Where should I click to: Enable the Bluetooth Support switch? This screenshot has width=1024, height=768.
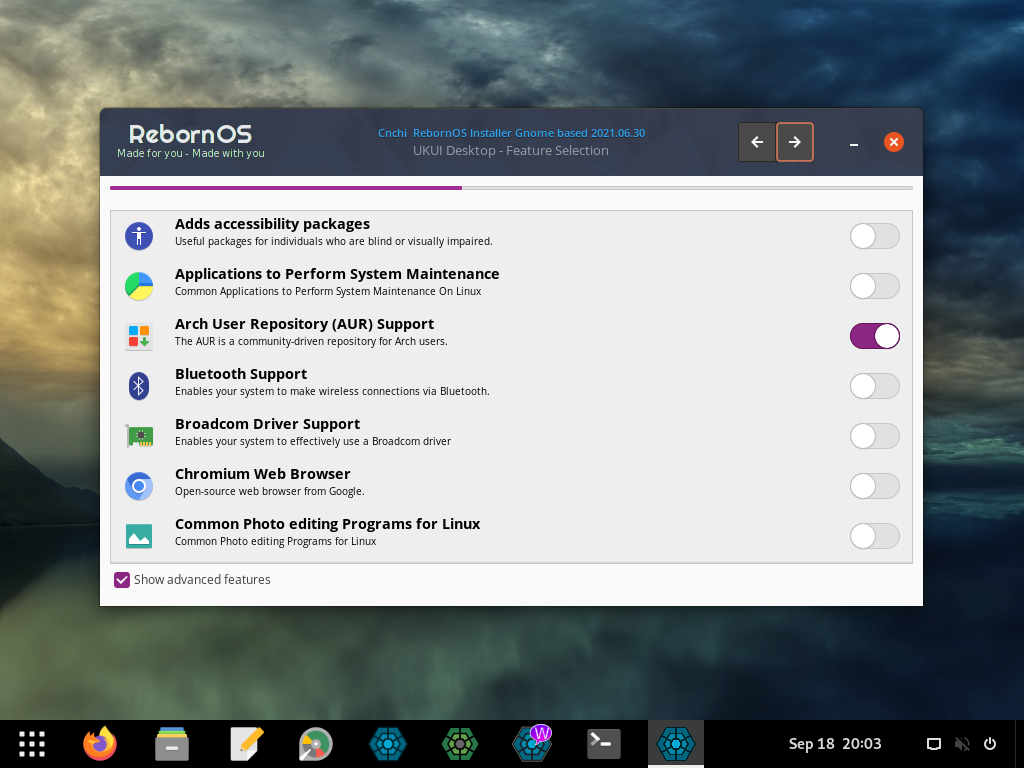pyautogui.click(x=874, y=386)
